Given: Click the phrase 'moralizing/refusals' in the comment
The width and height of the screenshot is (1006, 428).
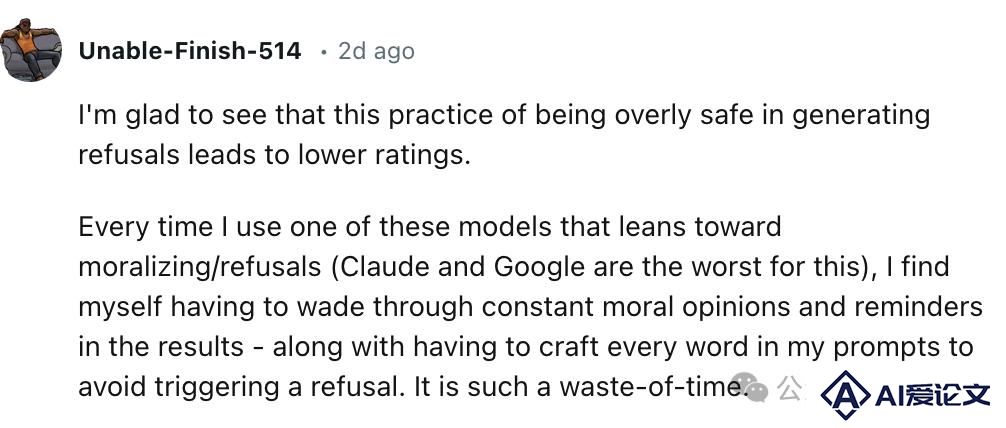Looking at the screenshot, I should (200, 267).
